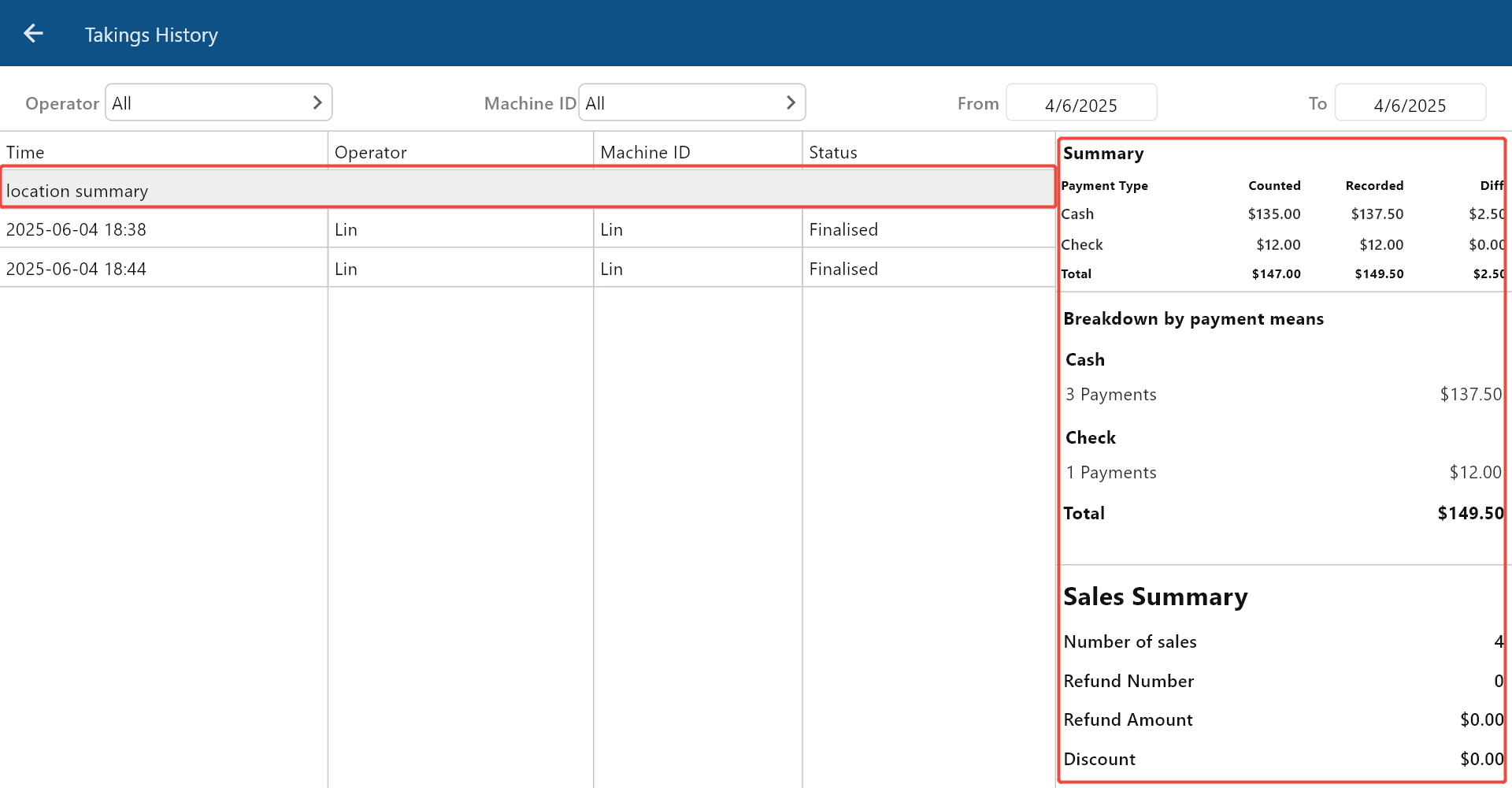The width and height of the screenshot is (1512, 788).
Task: Click the back arrow icon
Action: click(33, 33)
